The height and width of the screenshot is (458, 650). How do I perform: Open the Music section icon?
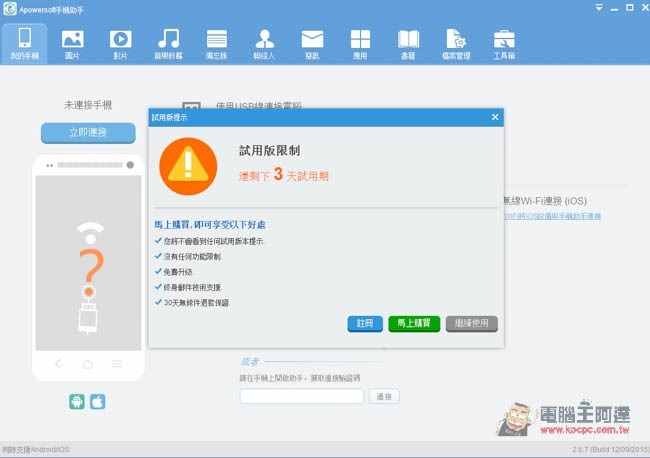click(168, 44)
